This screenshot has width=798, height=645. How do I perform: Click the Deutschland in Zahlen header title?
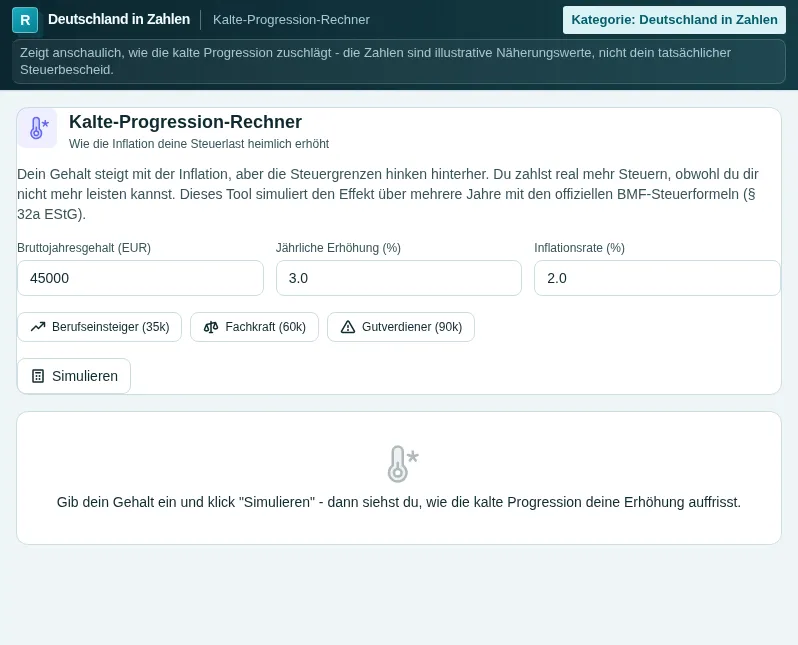pos(119,19)
